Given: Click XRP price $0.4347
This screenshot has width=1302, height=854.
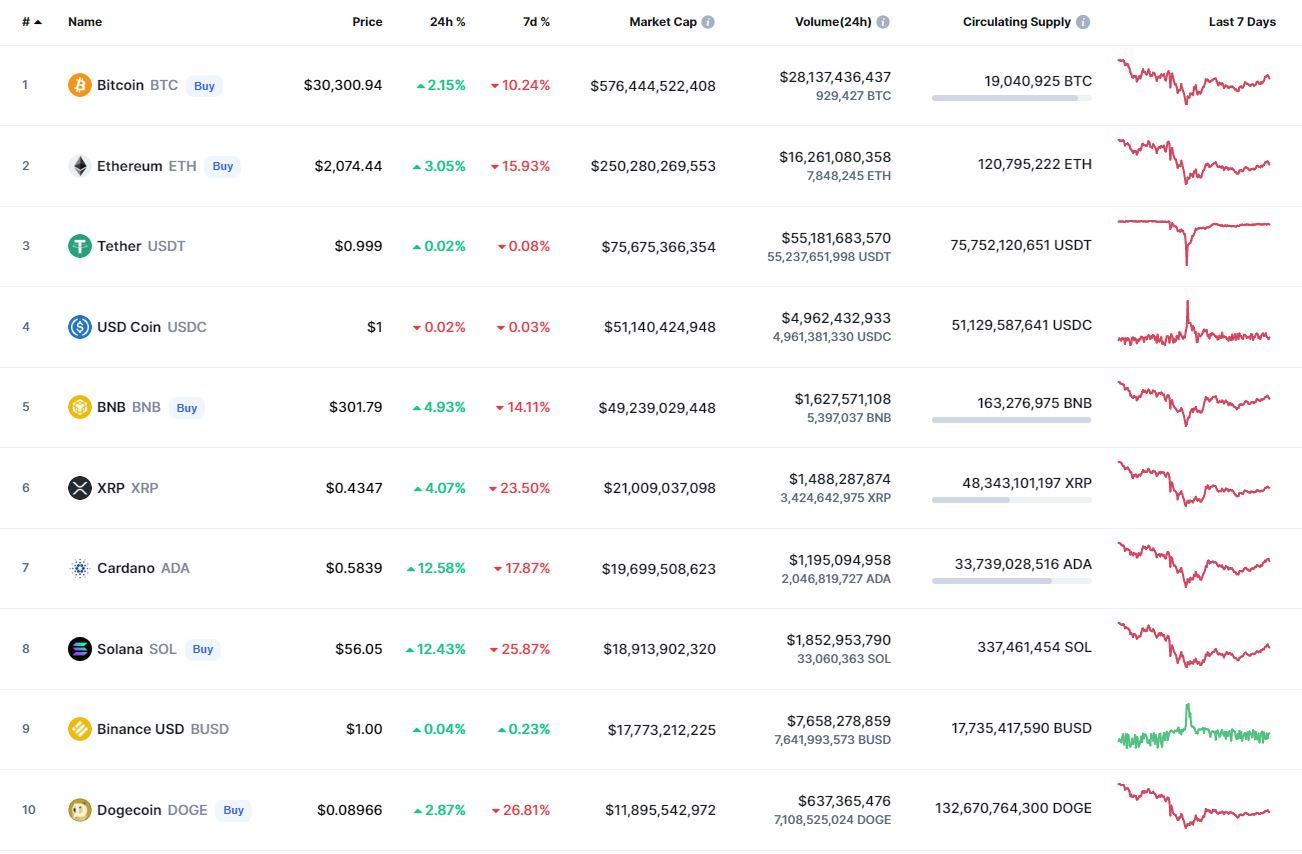Looking at the screenshot, I should coord(354,488).
